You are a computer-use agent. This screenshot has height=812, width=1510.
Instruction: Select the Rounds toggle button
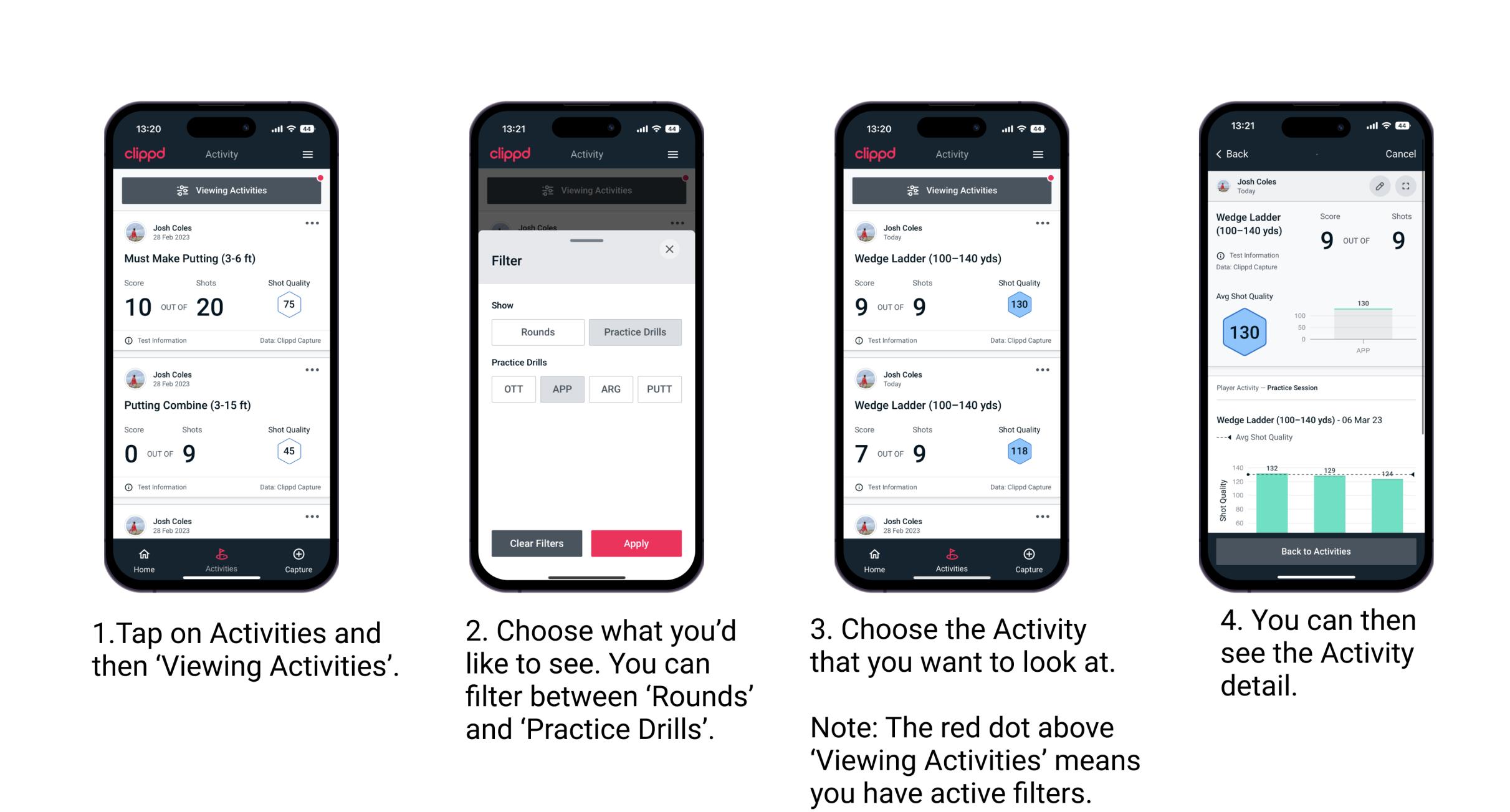[535, 332]
